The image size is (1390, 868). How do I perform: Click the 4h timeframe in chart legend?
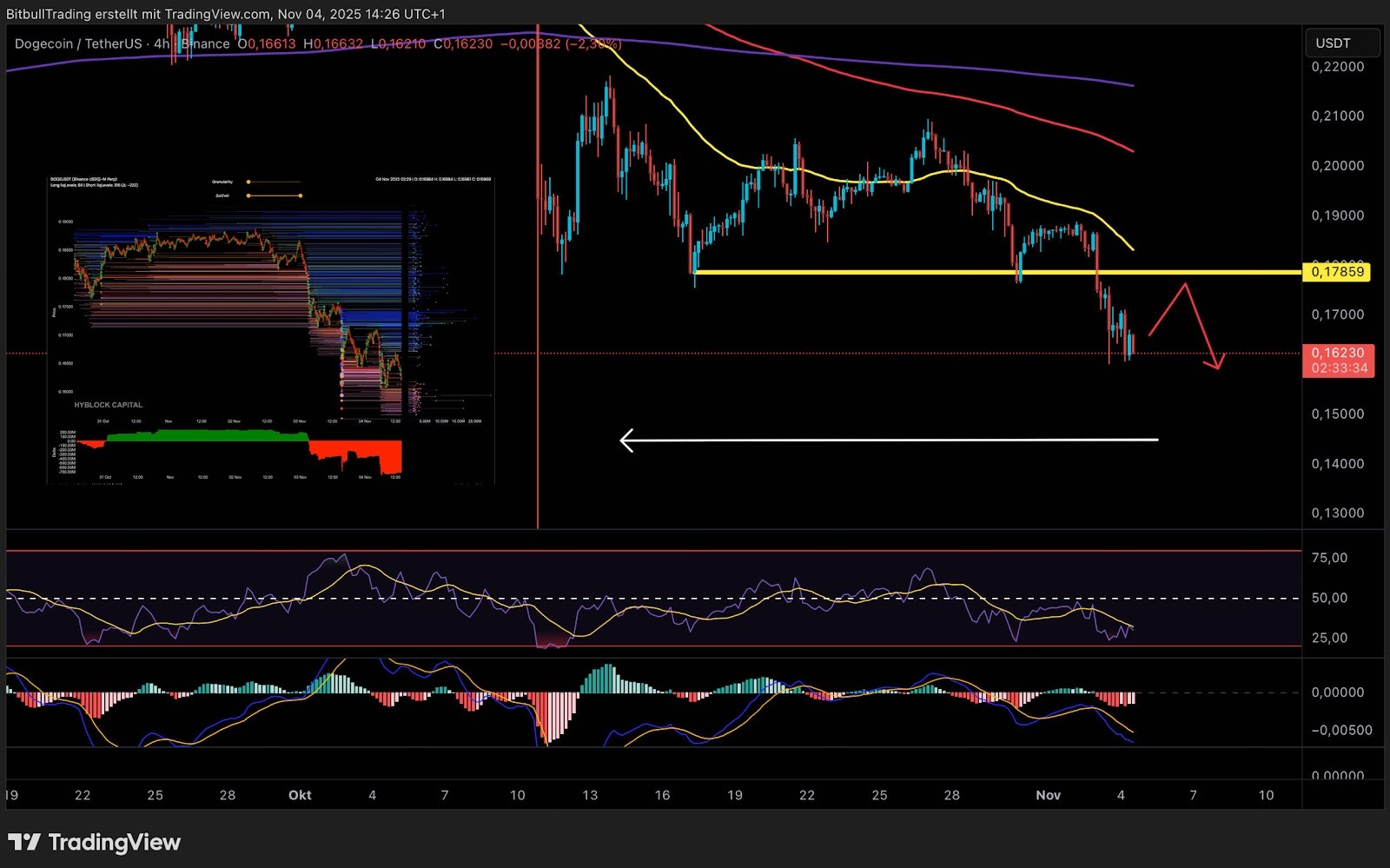tap(162, 43)
